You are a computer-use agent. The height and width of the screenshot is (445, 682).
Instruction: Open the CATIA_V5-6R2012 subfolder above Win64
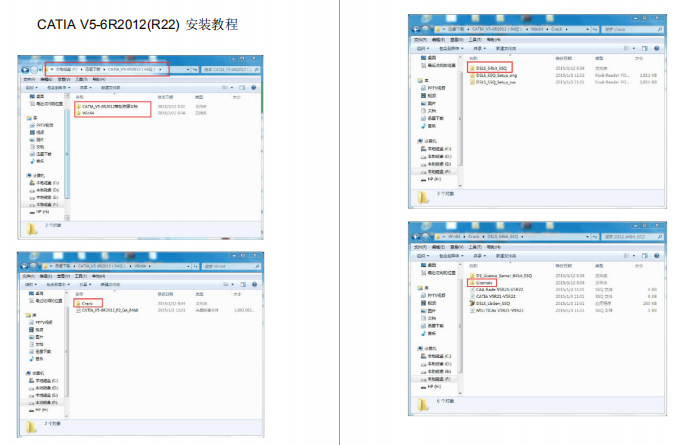(x=107, y=106)
